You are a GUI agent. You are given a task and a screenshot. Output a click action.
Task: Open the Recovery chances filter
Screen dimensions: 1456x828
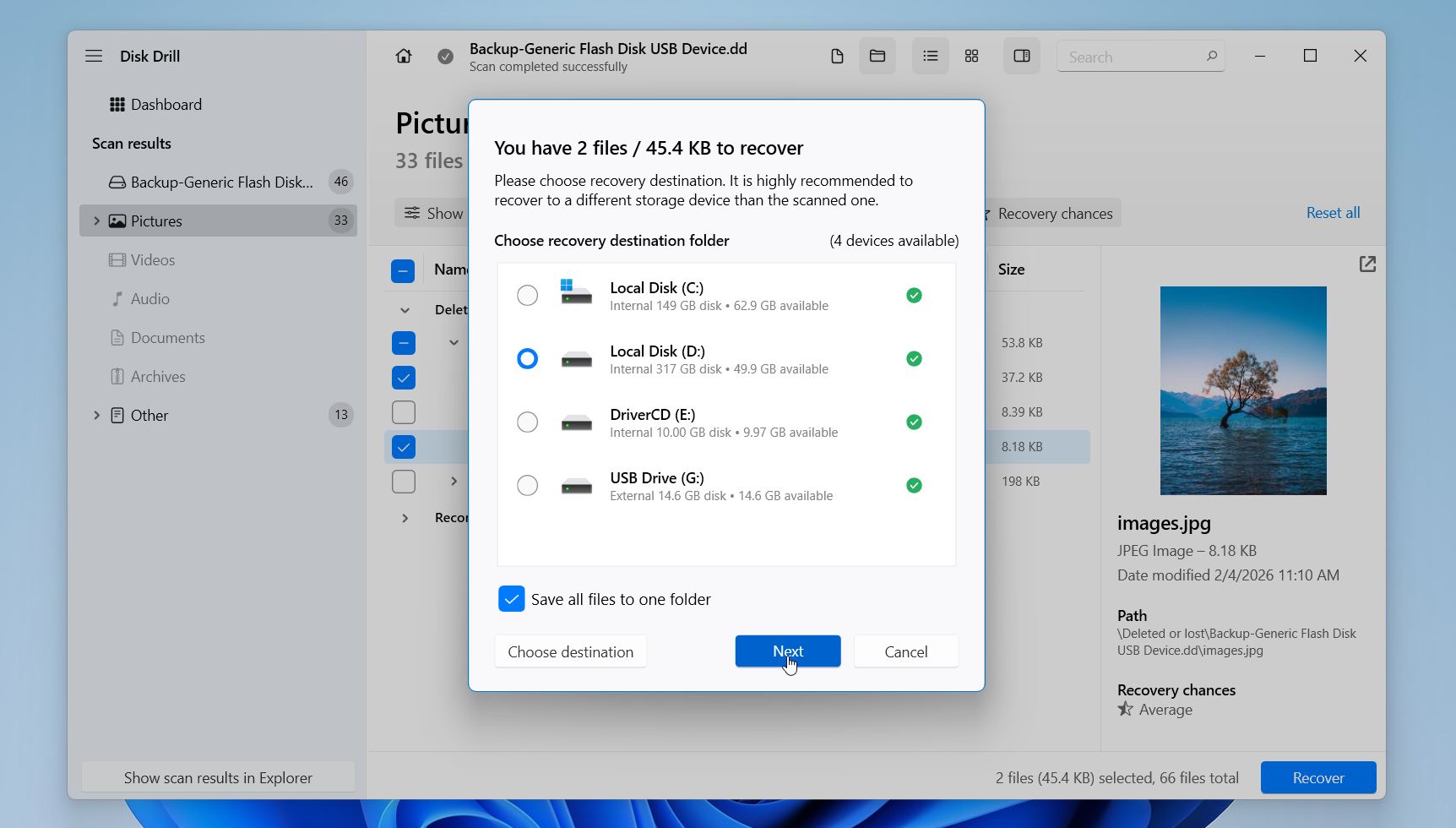[x=1052, y=214]
